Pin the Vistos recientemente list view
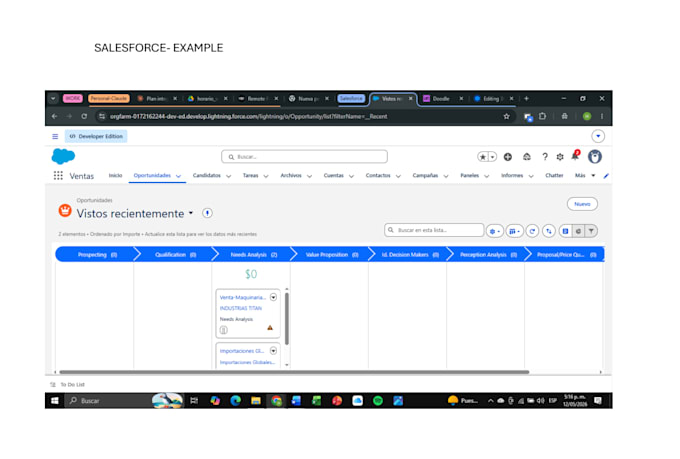Image resolution: width=680 pixels, height=459 pixels. (207, 213)
